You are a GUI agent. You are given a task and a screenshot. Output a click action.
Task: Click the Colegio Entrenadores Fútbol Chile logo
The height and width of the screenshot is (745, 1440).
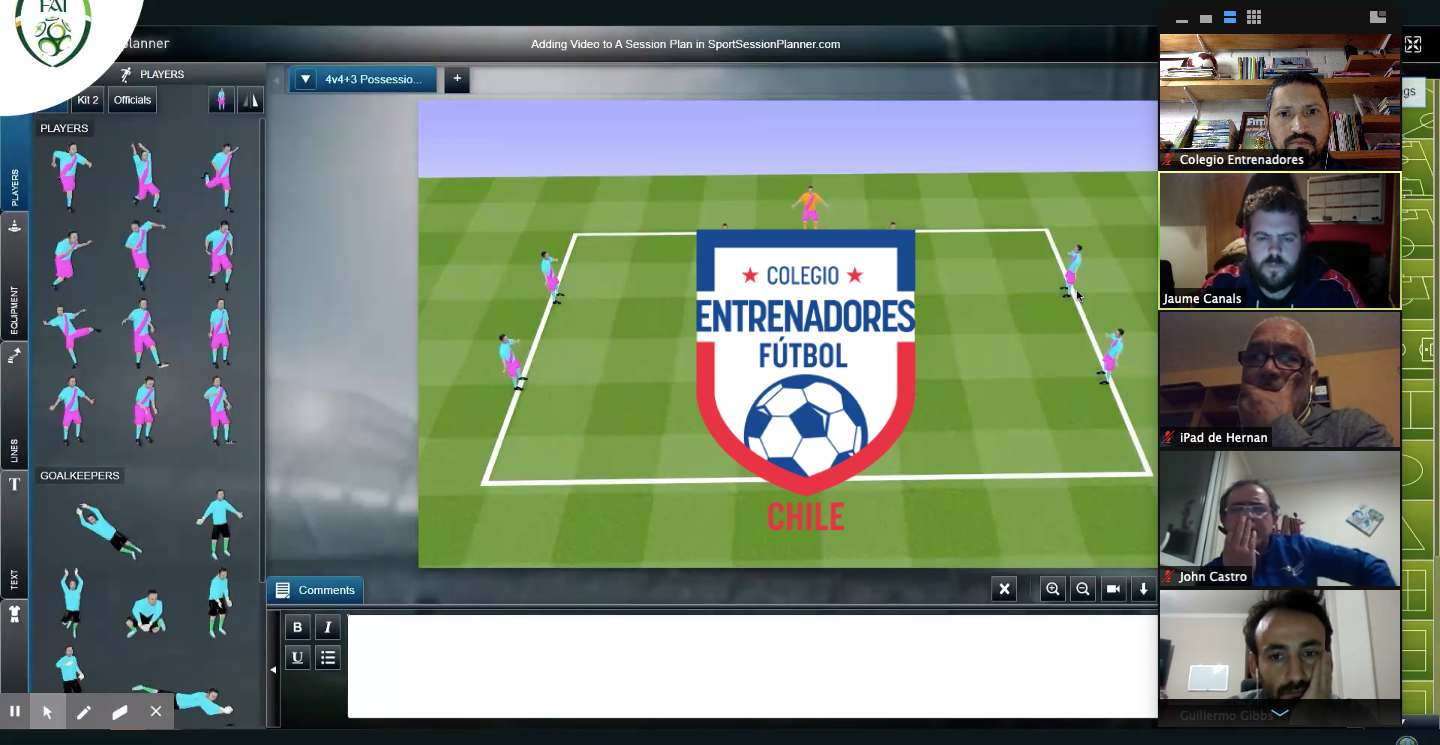coord(806,380)
